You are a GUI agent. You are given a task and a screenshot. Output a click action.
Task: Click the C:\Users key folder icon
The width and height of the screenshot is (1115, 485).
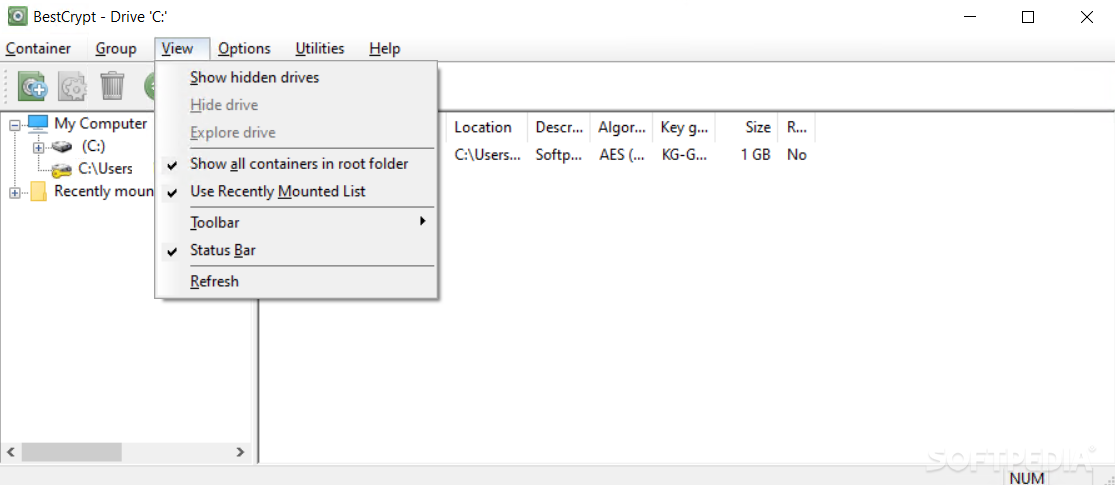63,169
